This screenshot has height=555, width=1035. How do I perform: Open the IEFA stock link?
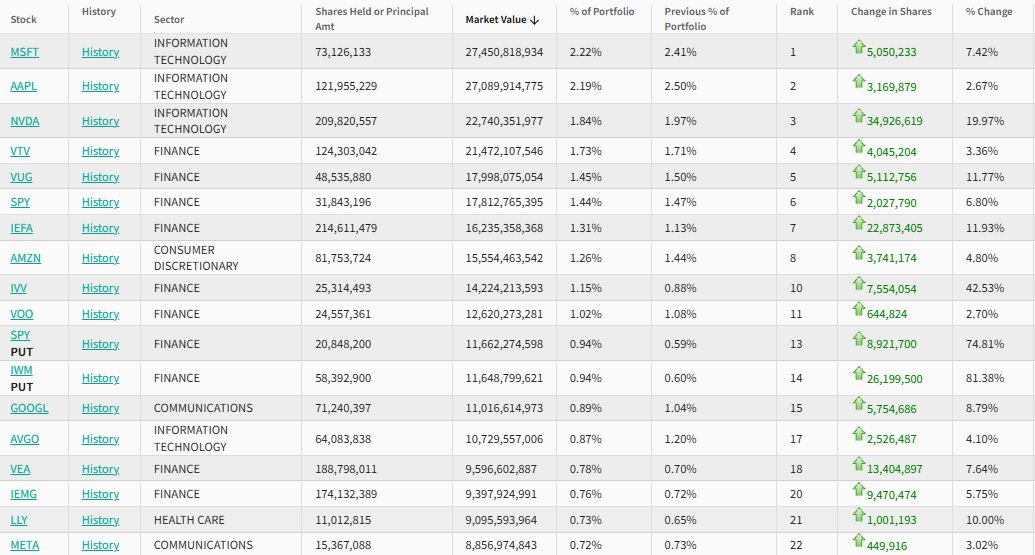click(x=22, y=228)
